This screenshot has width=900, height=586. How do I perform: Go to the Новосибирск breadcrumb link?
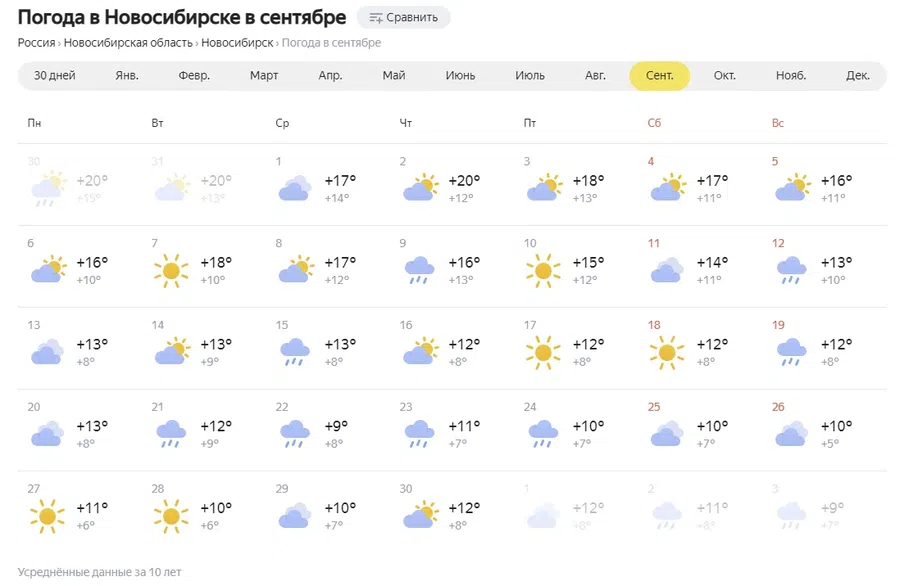click(237, 43)
